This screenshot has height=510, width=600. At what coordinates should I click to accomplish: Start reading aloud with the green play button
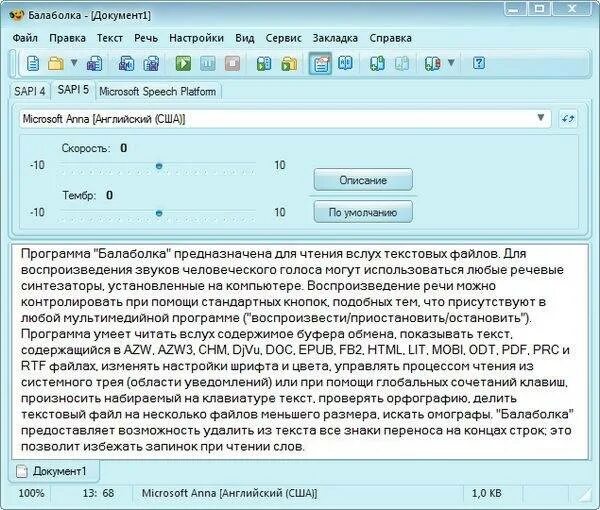point(183,63)
